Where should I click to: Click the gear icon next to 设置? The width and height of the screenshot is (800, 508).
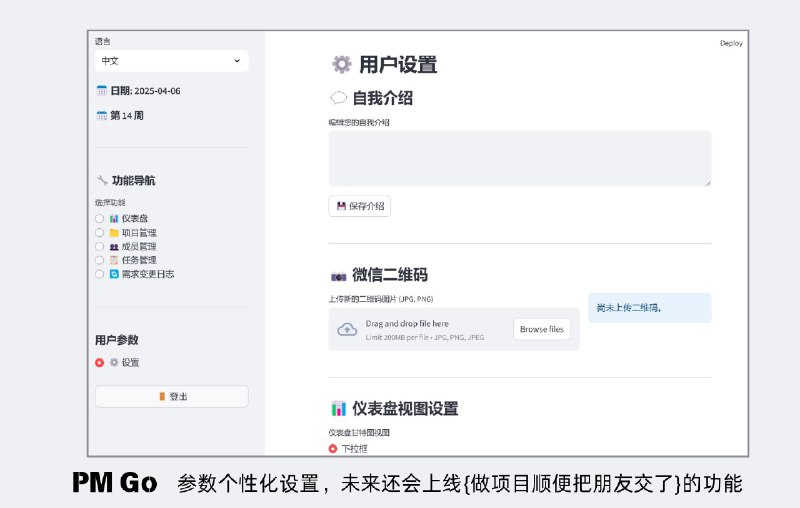(x=114, y=363)
